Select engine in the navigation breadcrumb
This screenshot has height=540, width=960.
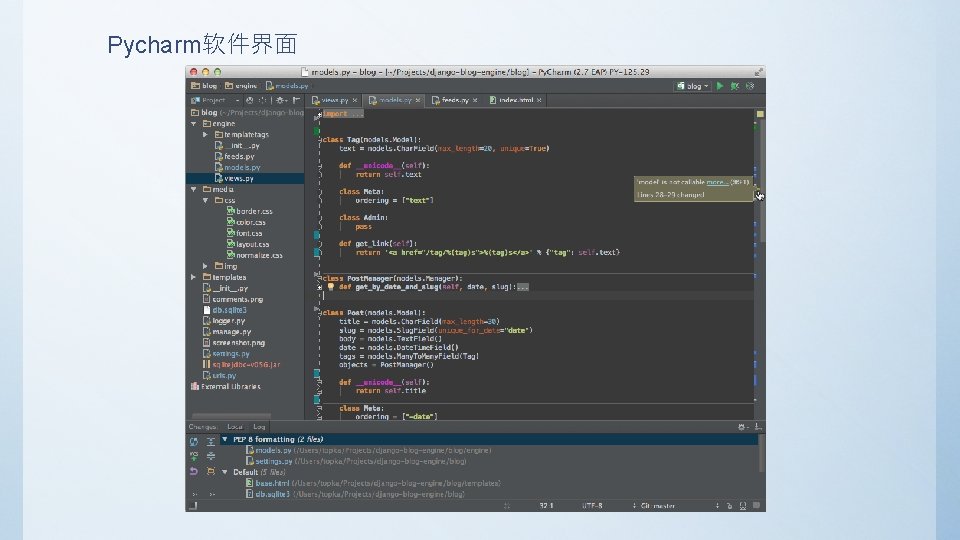click(241, 86)
